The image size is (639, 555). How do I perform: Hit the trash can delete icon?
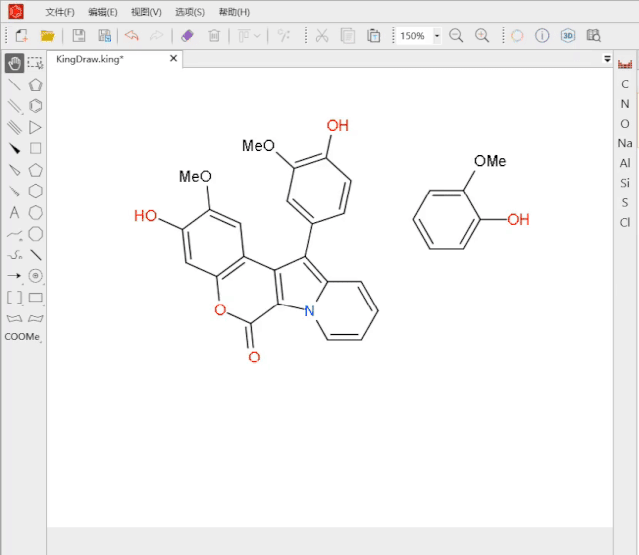click(x=214, y=36)
